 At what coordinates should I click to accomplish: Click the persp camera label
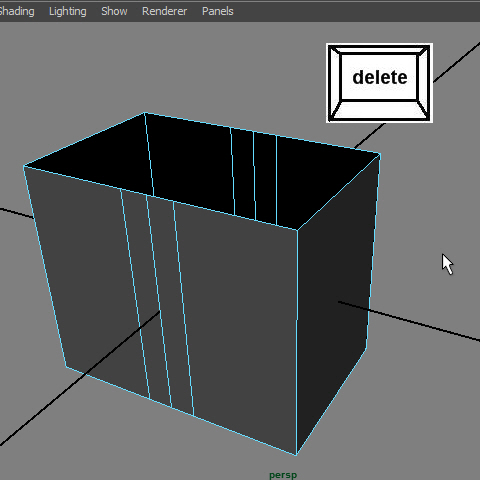click(283, 475)
